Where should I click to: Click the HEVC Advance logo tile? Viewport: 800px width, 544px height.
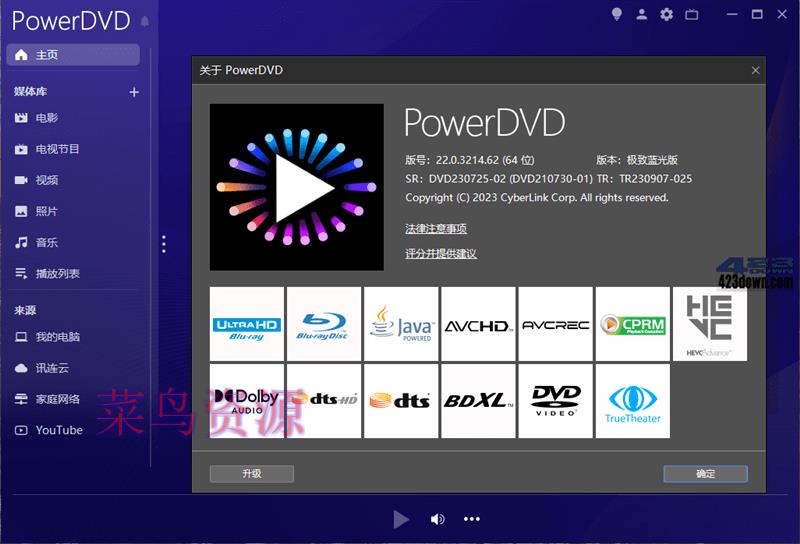710,324
